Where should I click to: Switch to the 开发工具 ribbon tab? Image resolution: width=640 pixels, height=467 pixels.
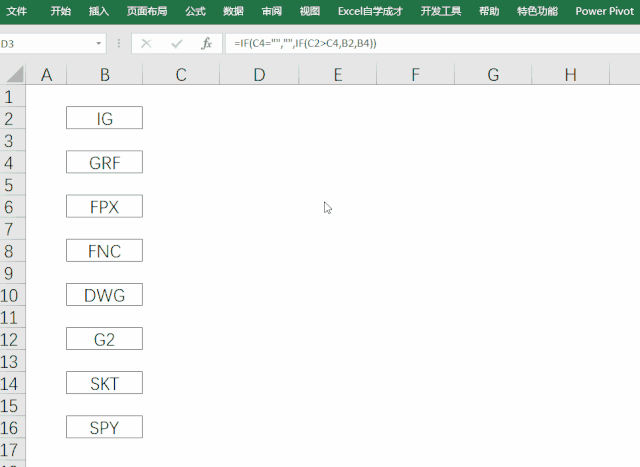click(441, 11)
